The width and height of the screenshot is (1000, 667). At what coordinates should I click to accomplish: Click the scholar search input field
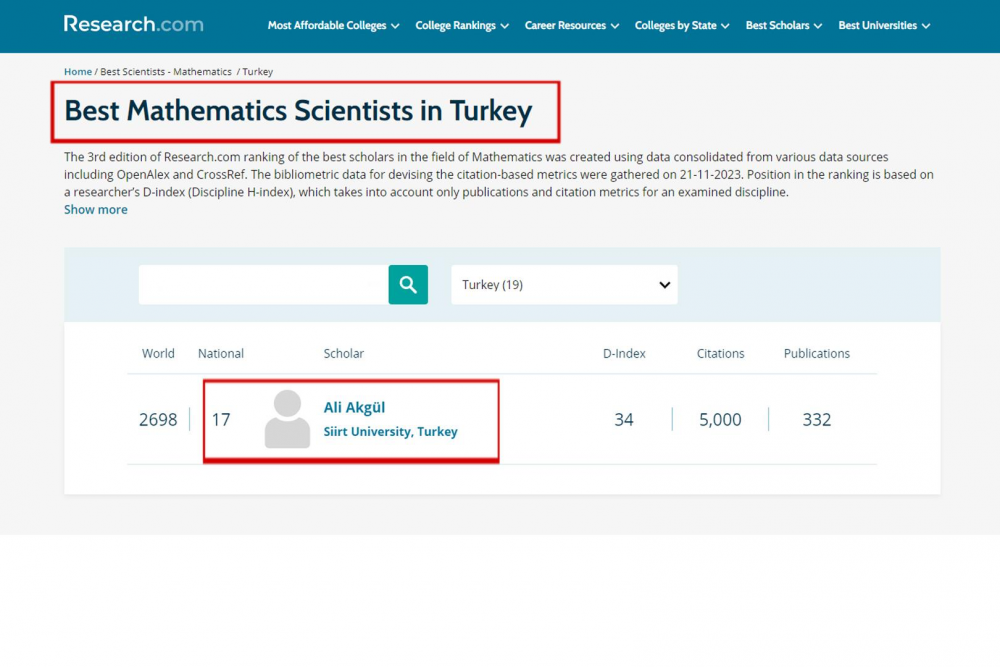click(x=263, y=285)
